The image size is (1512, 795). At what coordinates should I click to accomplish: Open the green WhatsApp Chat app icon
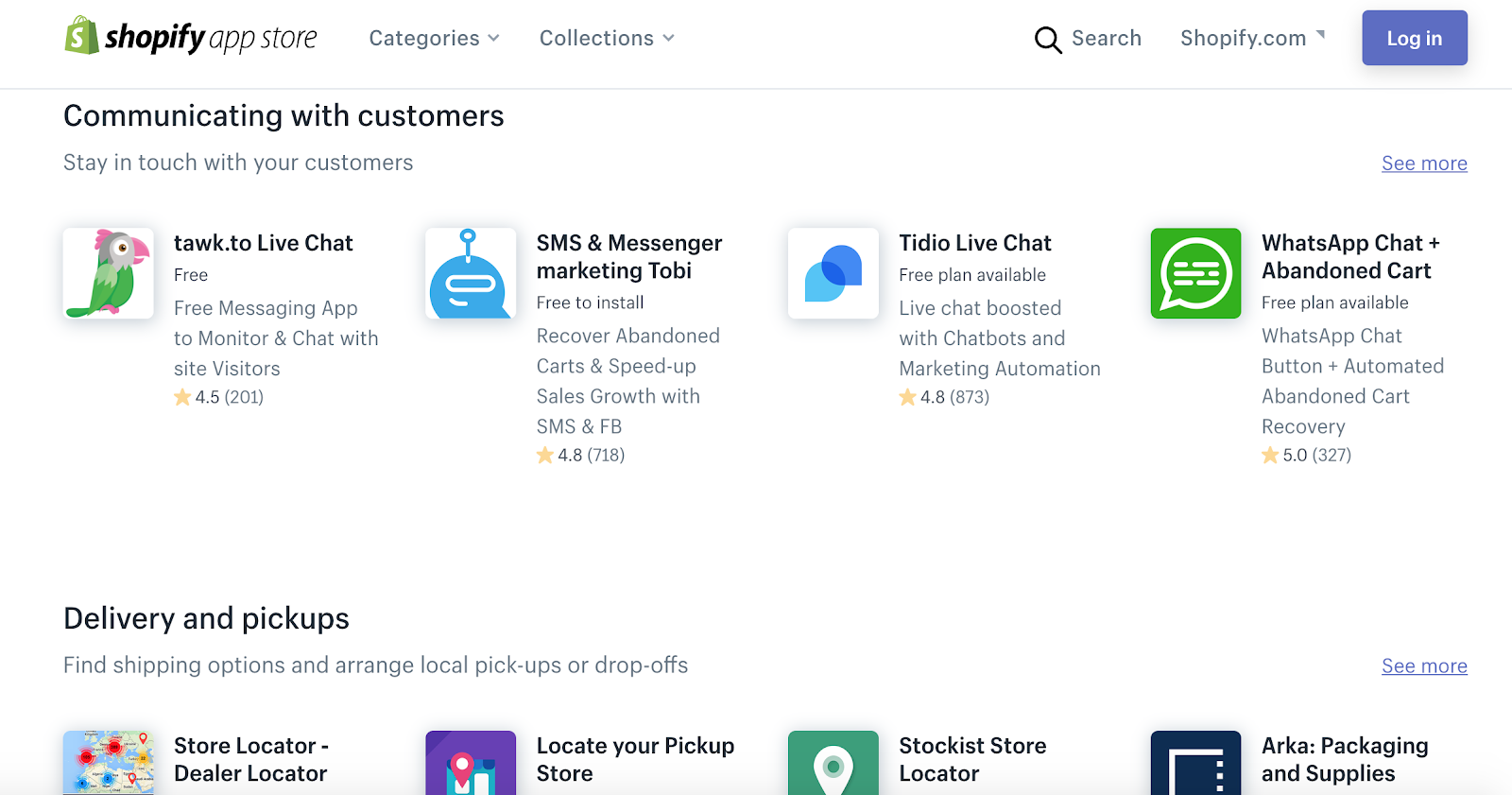tap(1195, 273)
